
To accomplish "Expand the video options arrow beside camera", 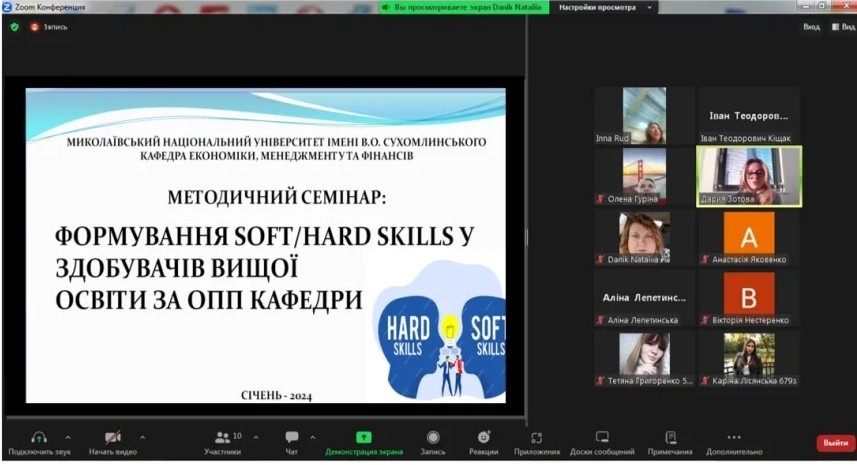I will [x=142, y=437].
